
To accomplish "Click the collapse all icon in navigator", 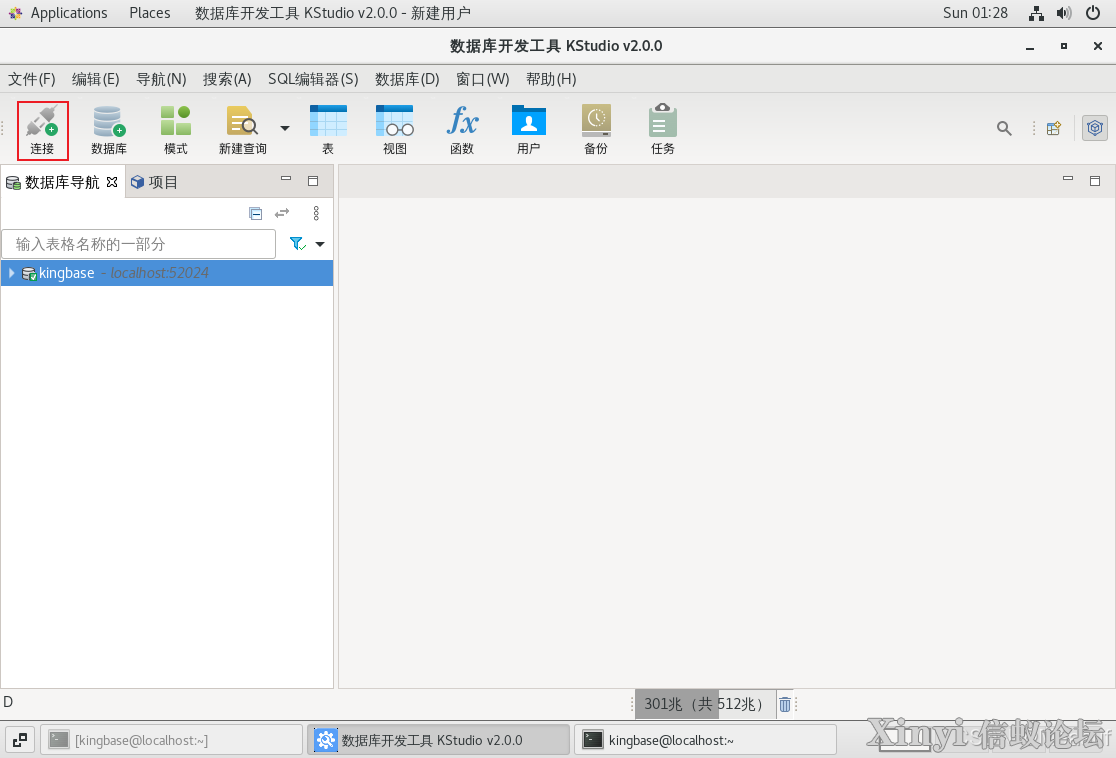I will click(x=256, y=214).
